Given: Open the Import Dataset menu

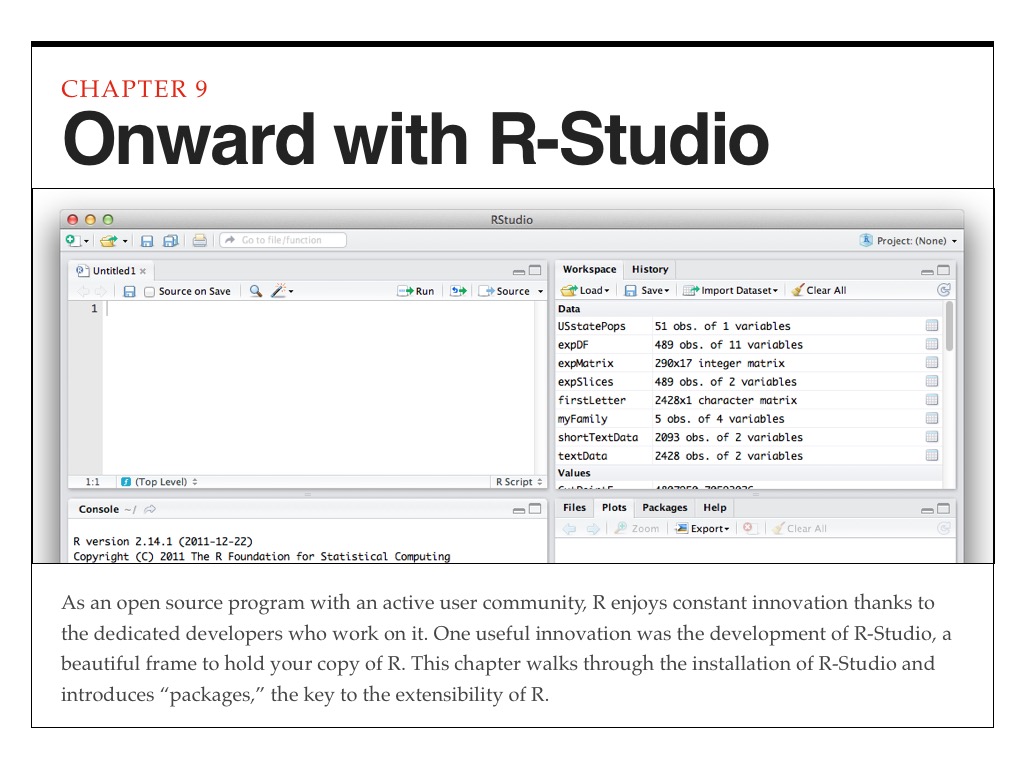Looking at the screenshot, I should (731, 290).
